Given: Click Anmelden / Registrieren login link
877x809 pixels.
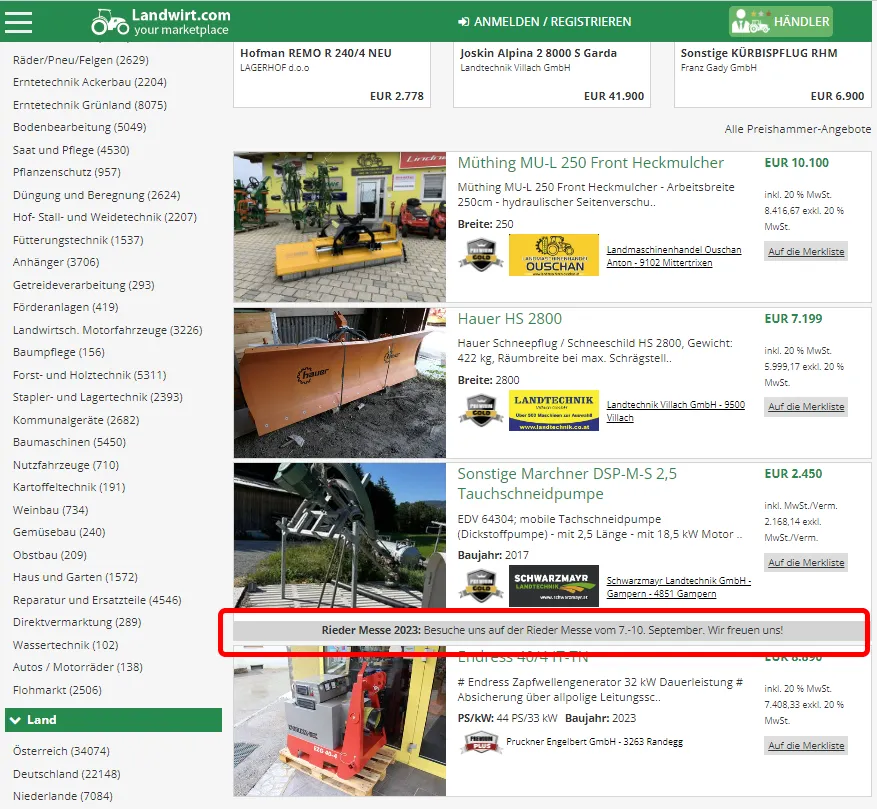Looking at the screenshot, I should point(544,22).
